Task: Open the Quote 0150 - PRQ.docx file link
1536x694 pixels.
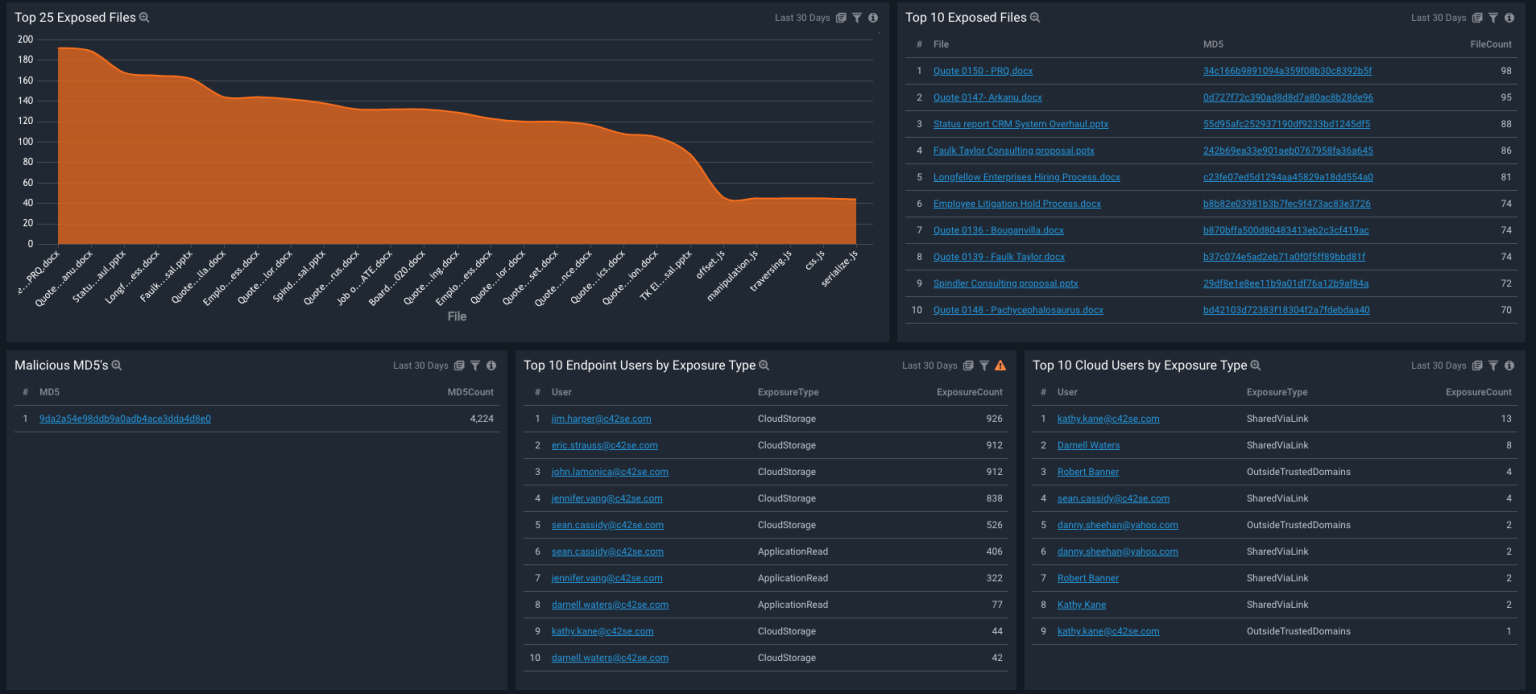Action: [982, 71]
